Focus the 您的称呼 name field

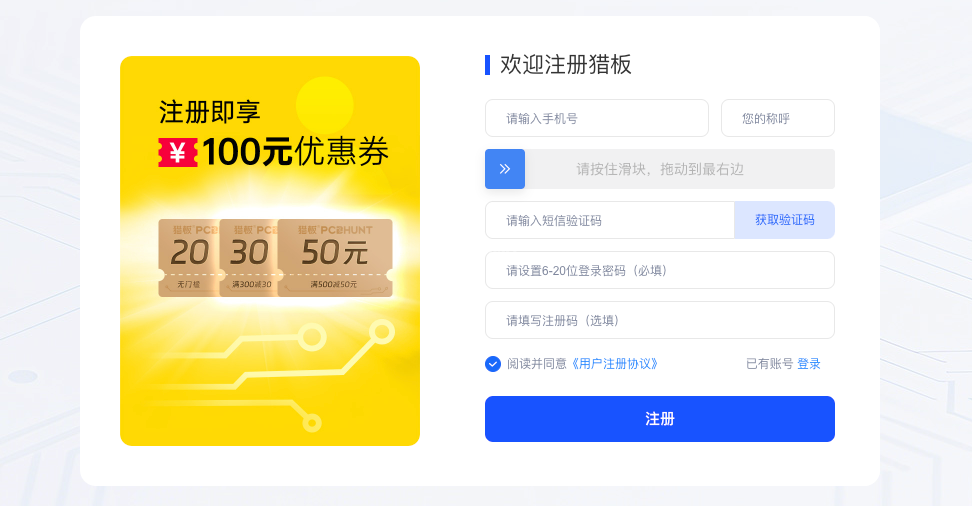click(777, 118)
